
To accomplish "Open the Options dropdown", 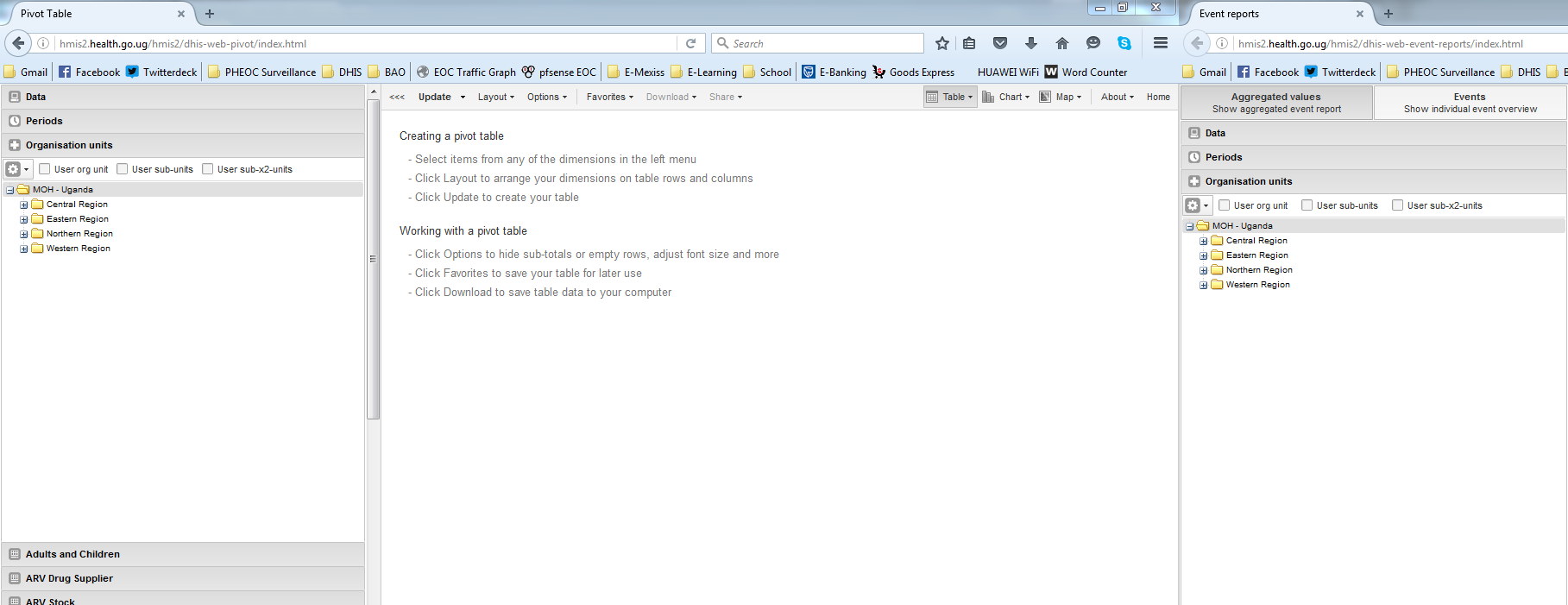I will 547,97.
